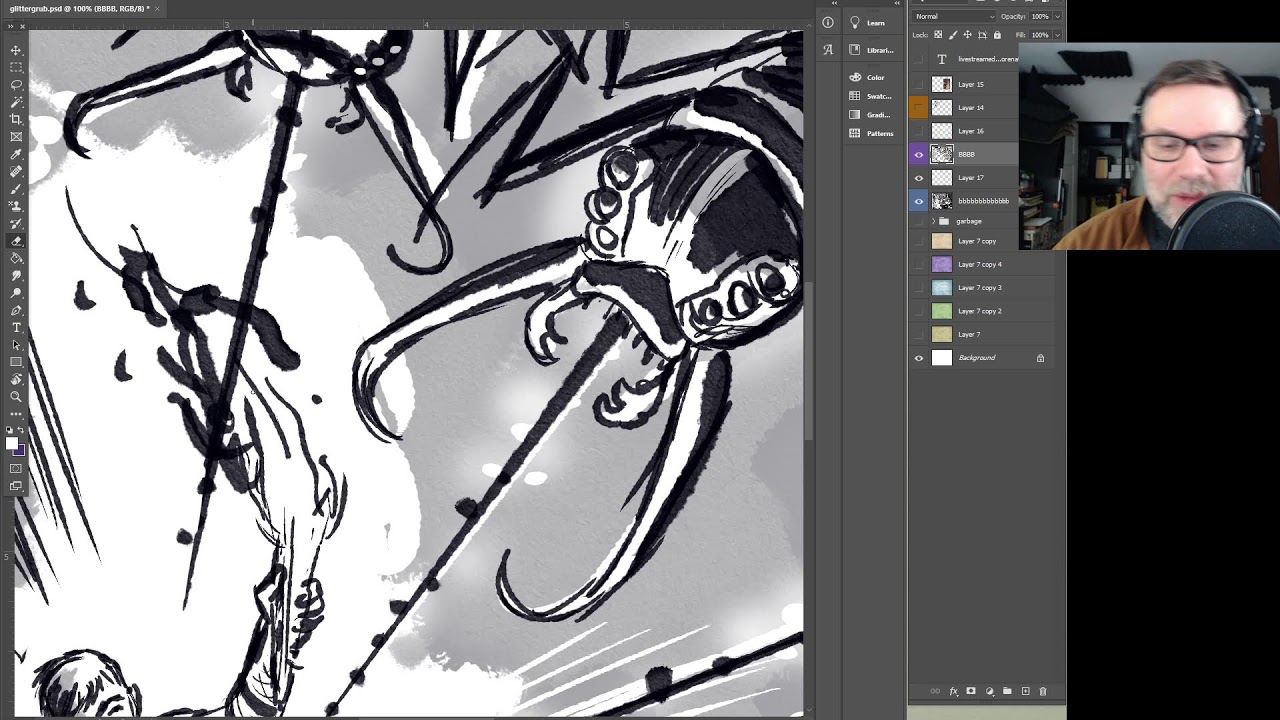The width and height of the screenshot is (1280, 720).
Task: Open the Glyphs panel icon
Action: tap(828, 49)
